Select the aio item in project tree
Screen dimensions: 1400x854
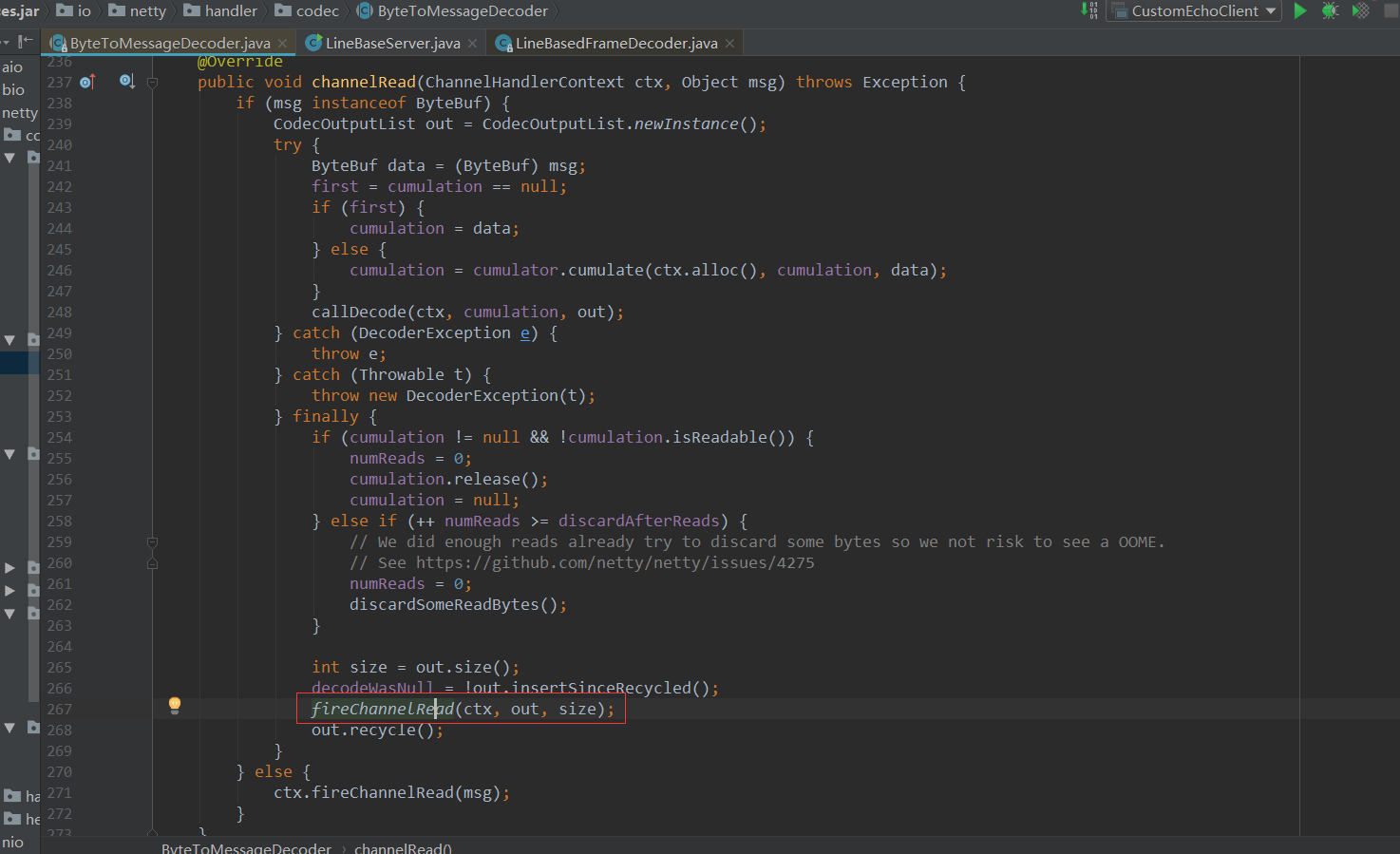pyautogui.click(x=12, y=66)
